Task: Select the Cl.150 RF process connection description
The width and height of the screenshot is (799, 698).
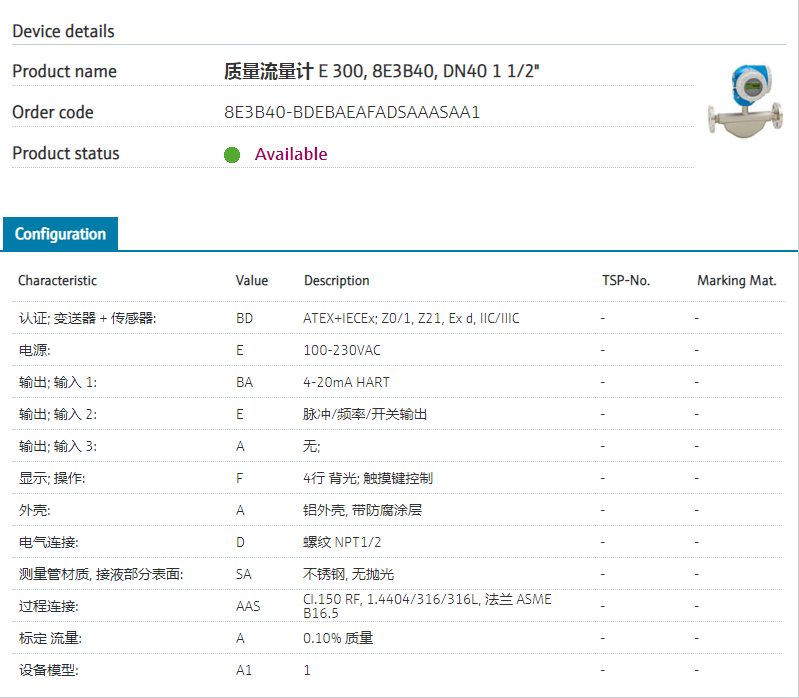Action: point(427,606)
